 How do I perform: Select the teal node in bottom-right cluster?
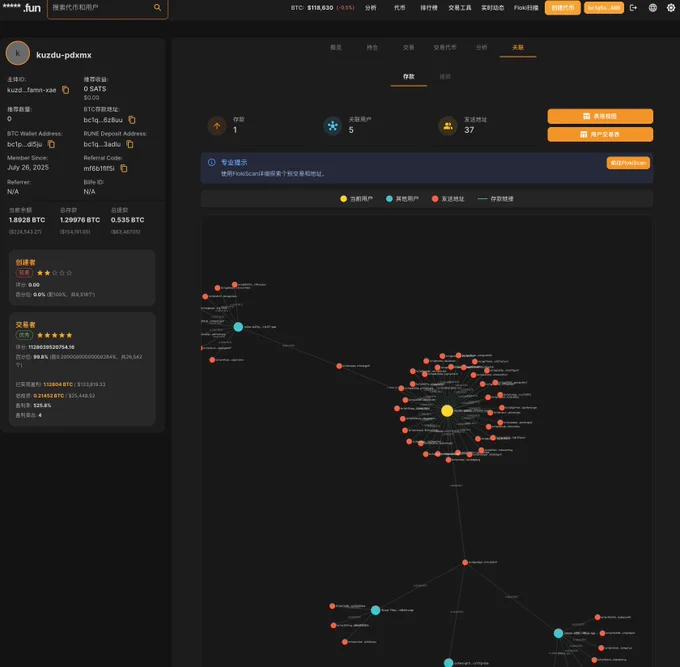(x=559, y=633)
